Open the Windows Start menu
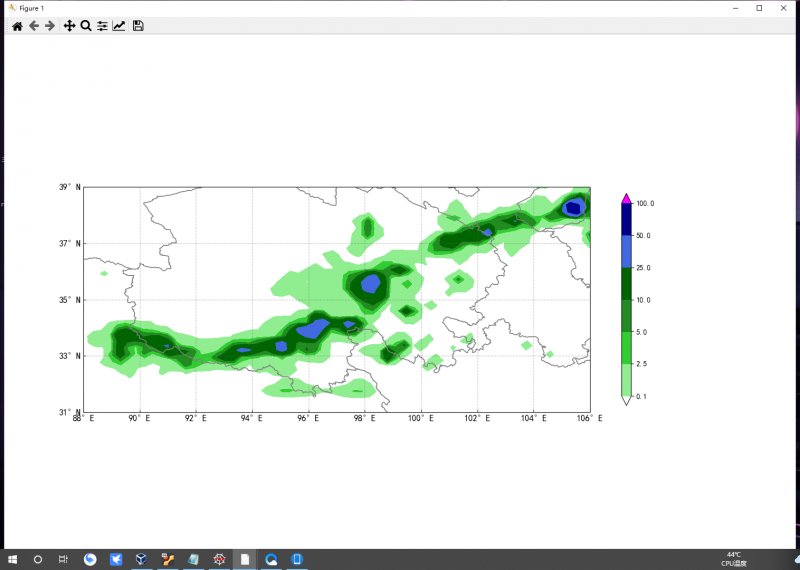The image size is (800, 570). [14, 559]
